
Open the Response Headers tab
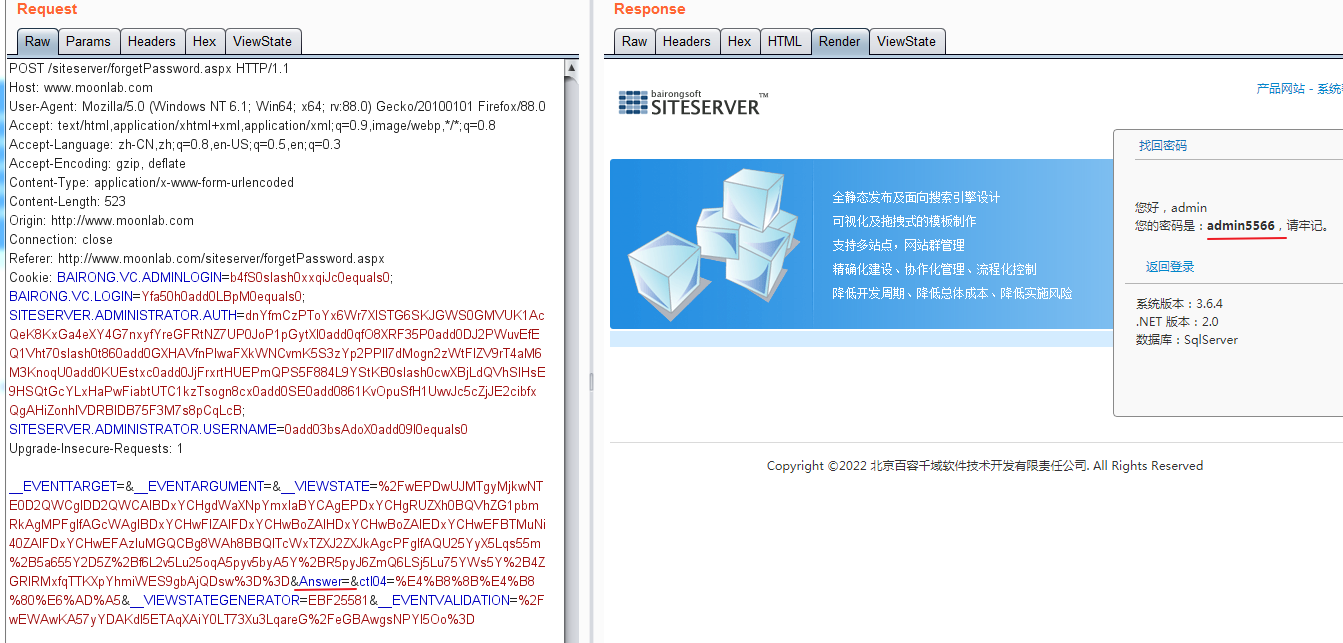687,41
